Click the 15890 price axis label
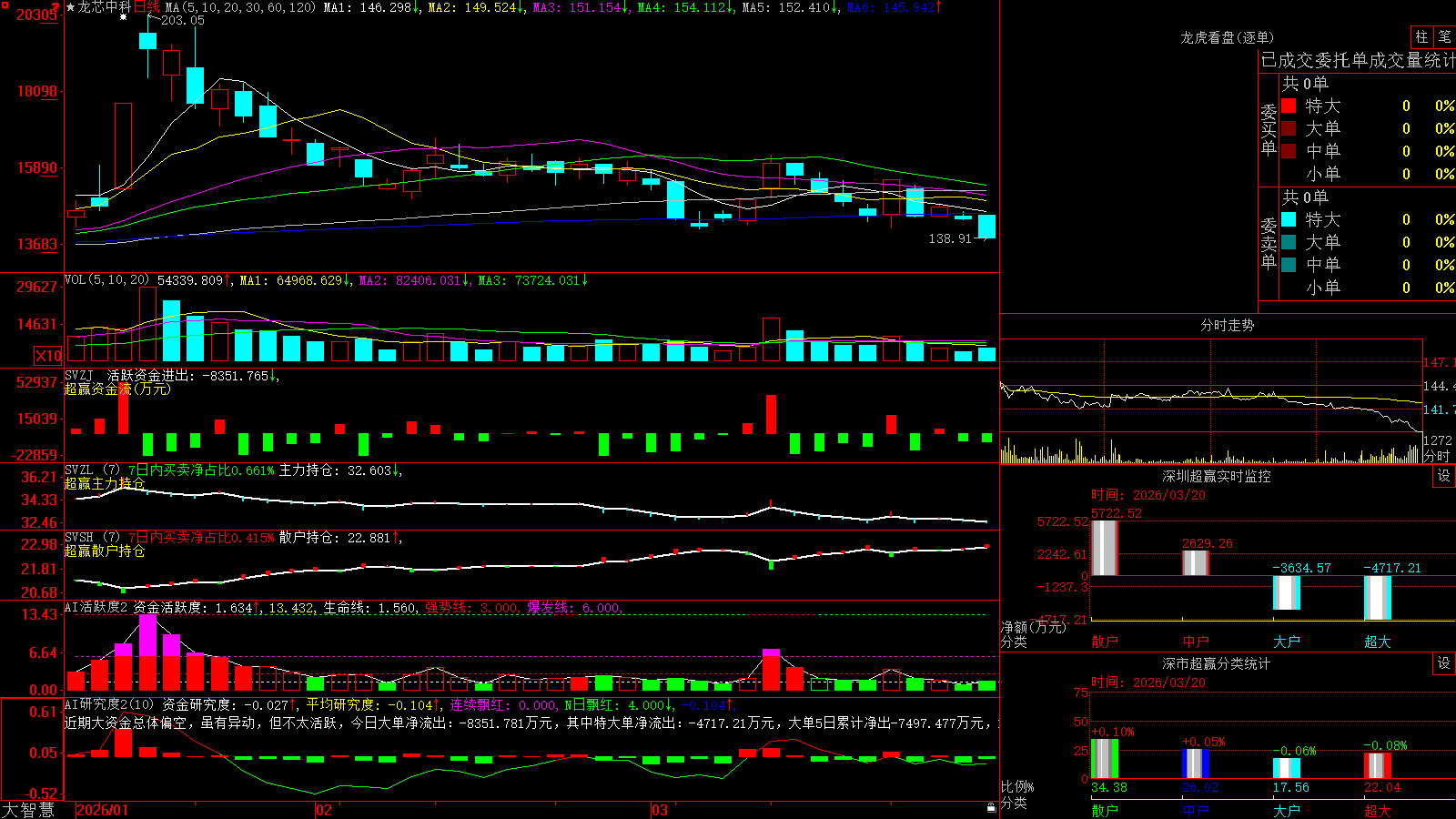This screenshot has width=1456, height=819. (x=36, y=167)
